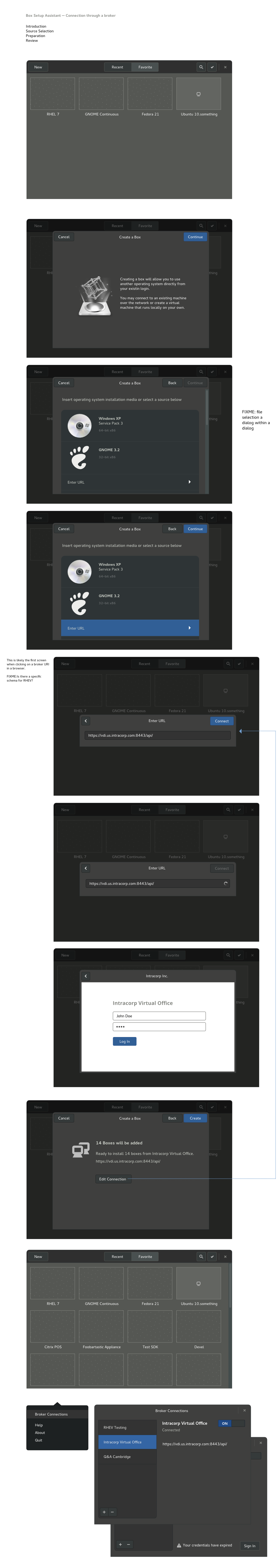Choose Quit from the app menu
The image size is (277, 1568).
[38, 1440]
